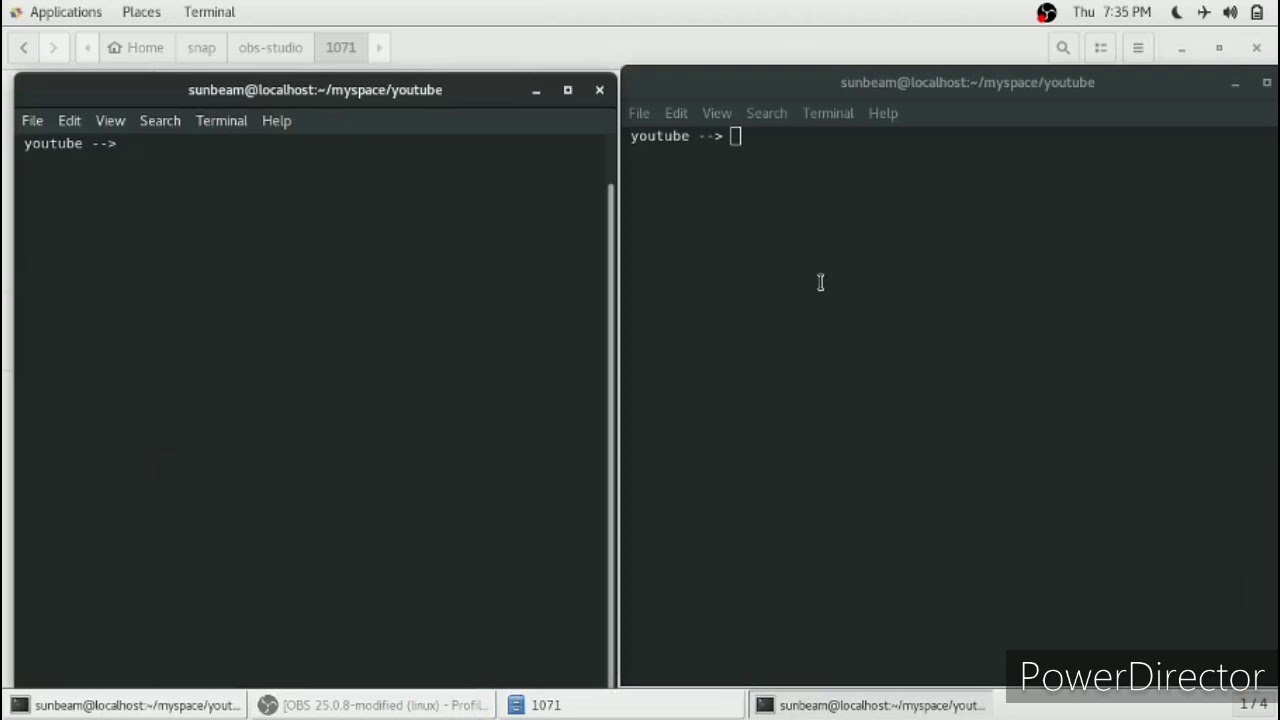Navigate to Home in the path bar

click(135, 48)
